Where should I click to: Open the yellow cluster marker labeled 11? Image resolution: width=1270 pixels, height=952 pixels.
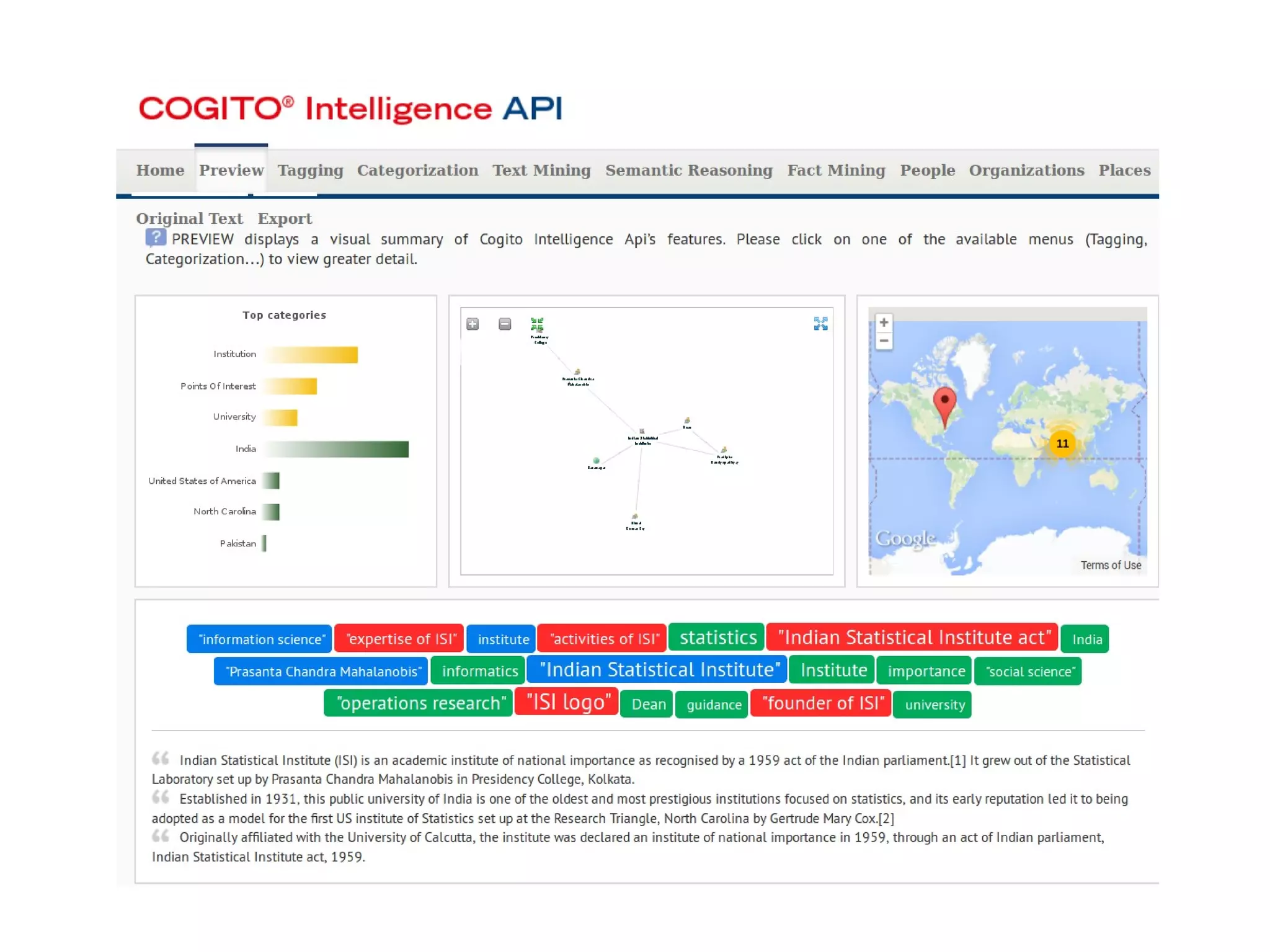1062,443
